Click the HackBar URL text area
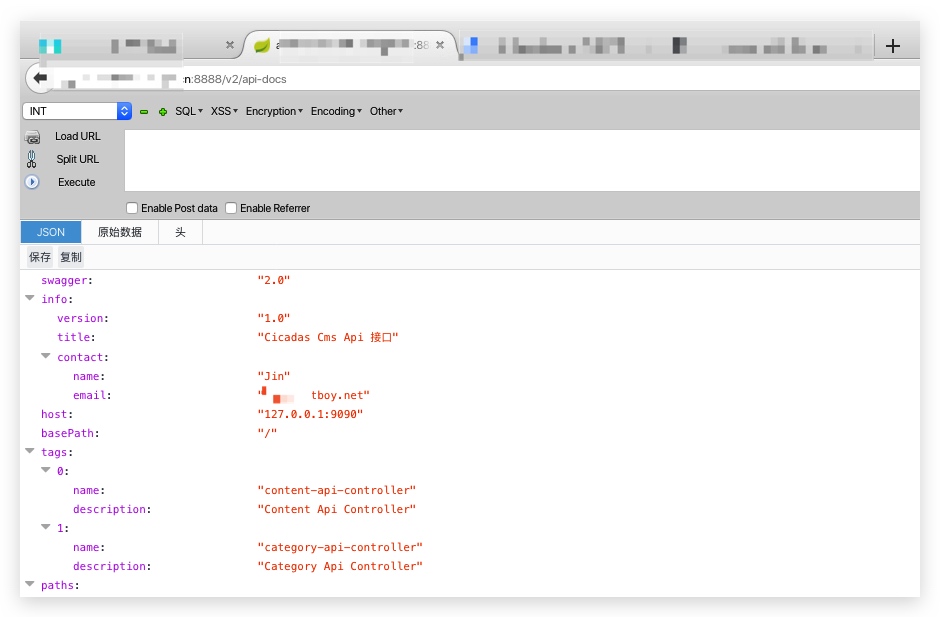The image size is (940, 617). pos(522,161)
